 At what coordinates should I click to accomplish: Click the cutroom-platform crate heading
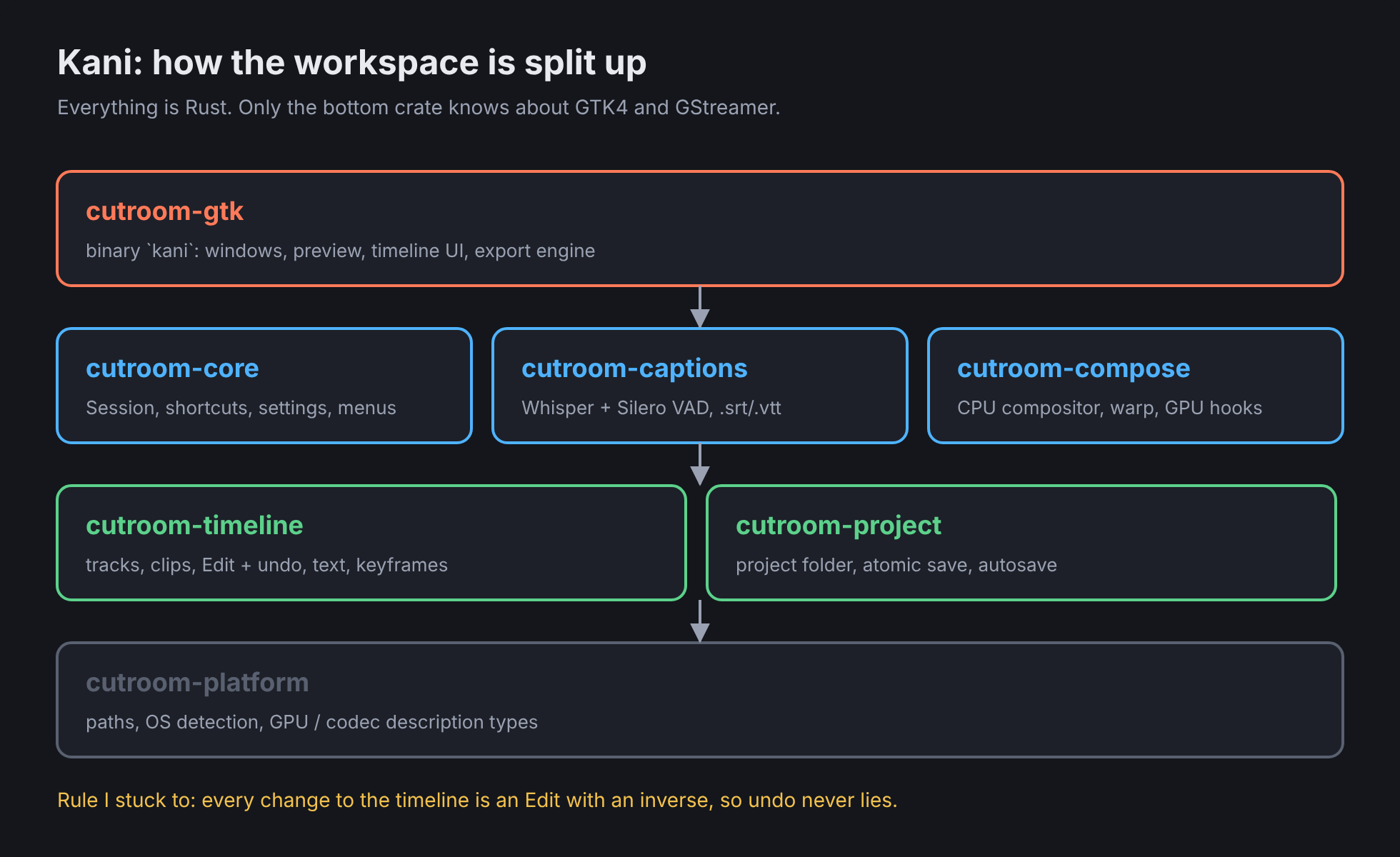pos(197,683)
